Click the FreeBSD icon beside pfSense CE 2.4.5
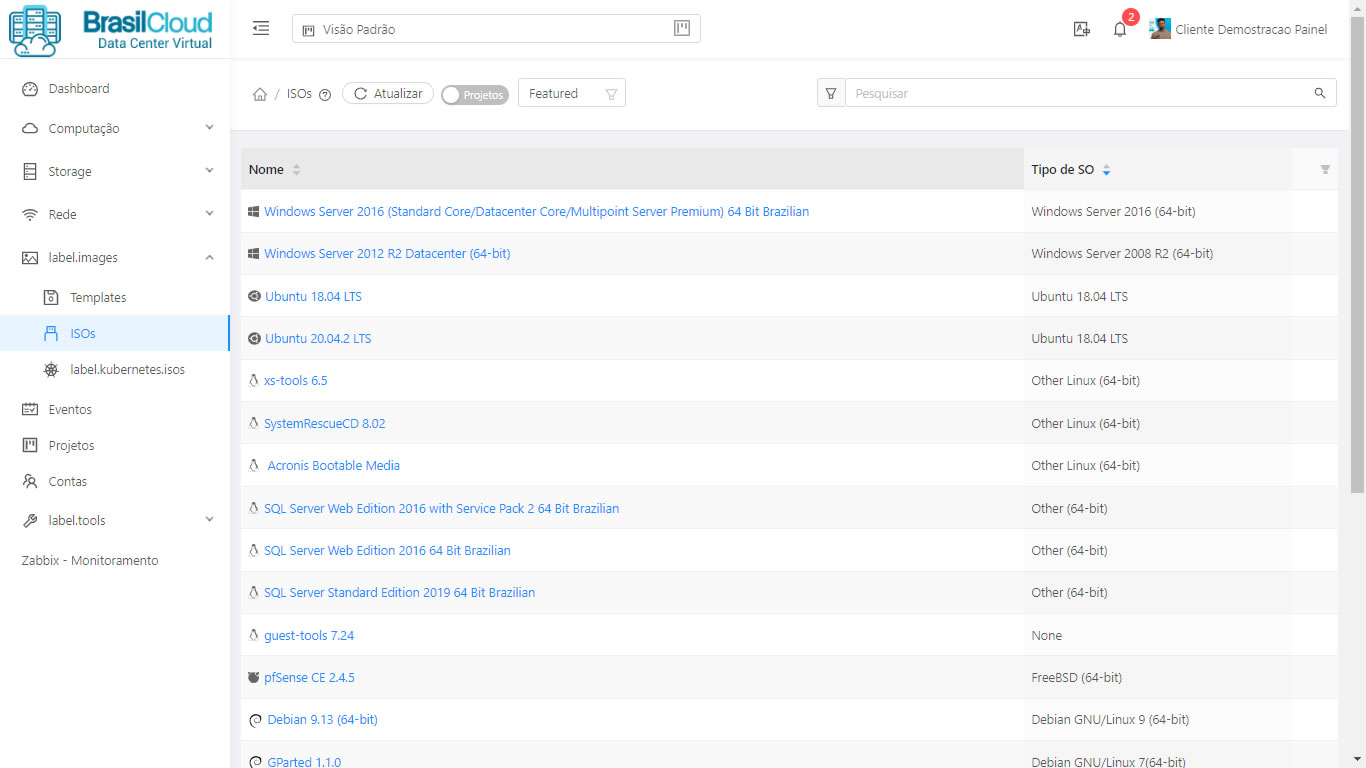This screenshot has height=768, width=1366. [254, 677]
